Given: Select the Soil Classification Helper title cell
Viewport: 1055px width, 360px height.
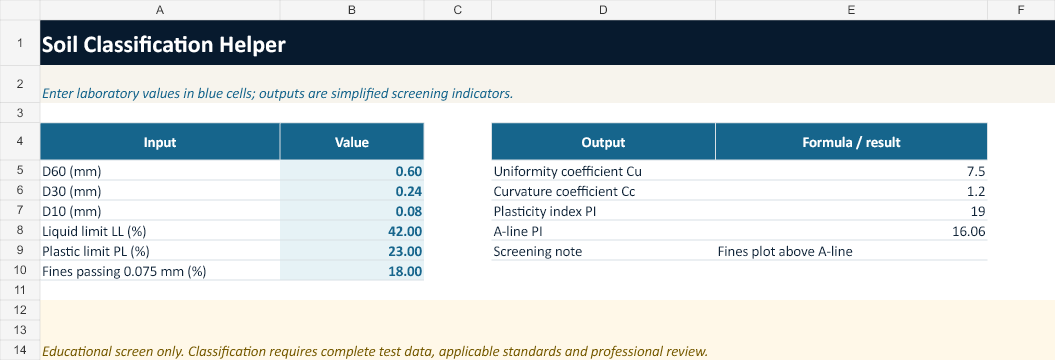Looking at the screenshot, I should [x=547, y=44].
